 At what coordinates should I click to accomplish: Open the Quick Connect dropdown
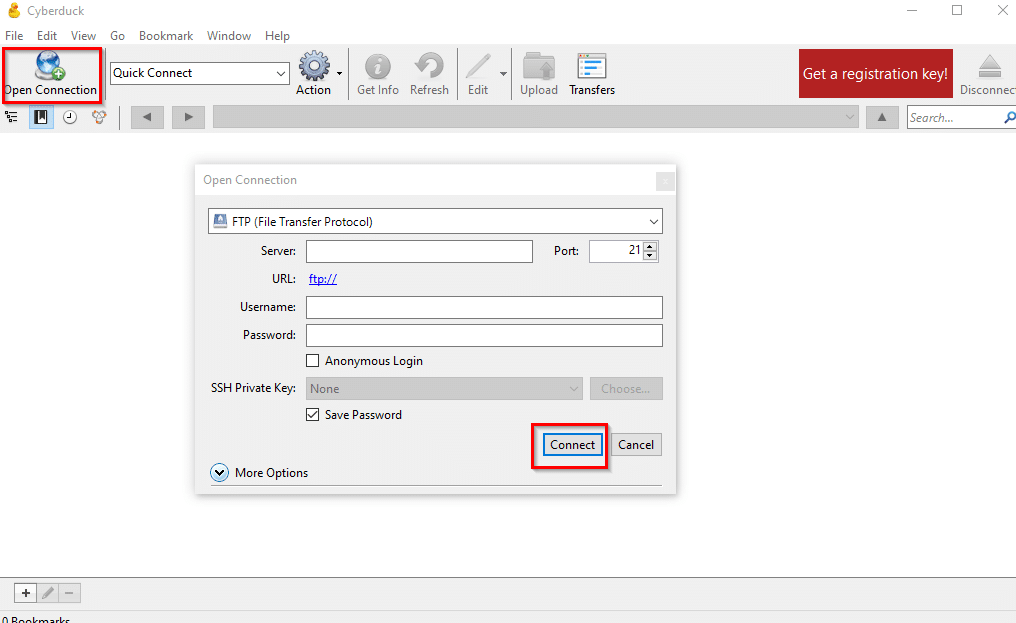[281, 73]
